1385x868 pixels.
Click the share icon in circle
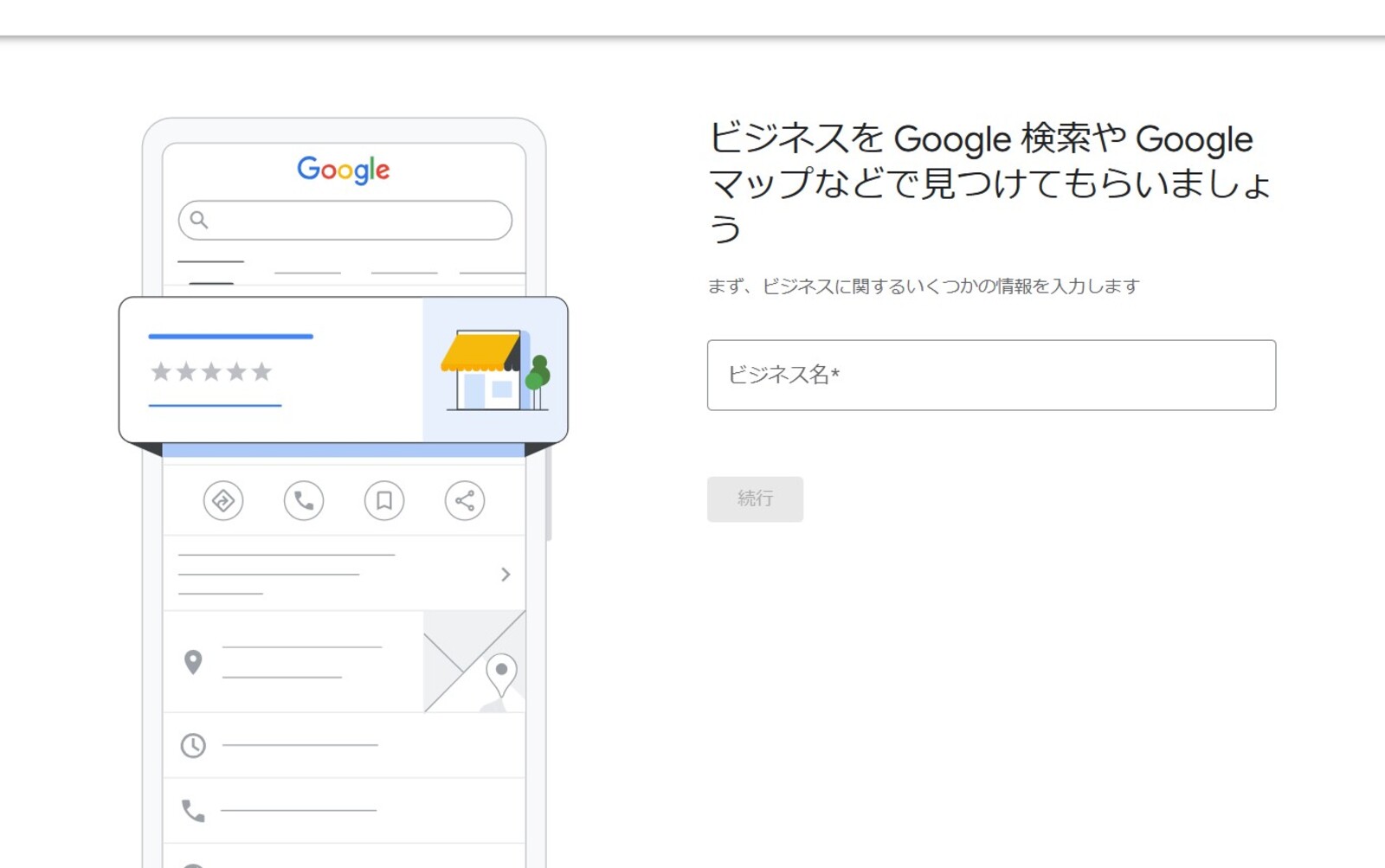465,500
